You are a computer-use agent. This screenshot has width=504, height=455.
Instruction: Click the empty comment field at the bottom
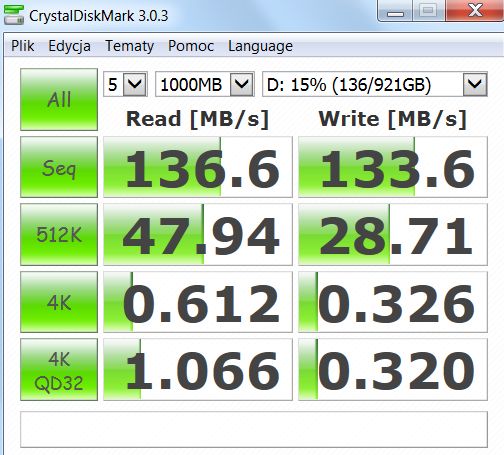click(254, 430)
